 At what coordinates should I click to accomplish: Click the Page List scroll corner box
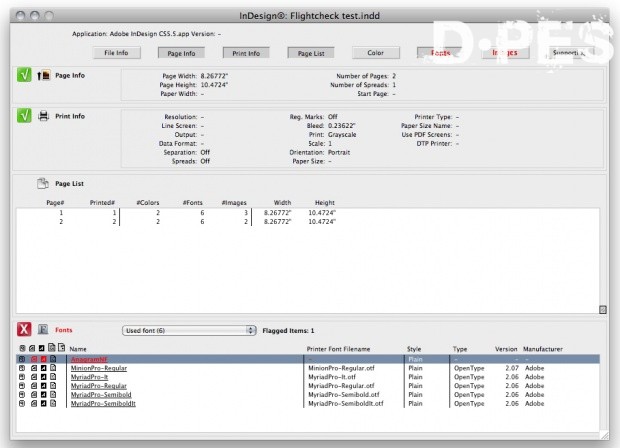point(603,310)
